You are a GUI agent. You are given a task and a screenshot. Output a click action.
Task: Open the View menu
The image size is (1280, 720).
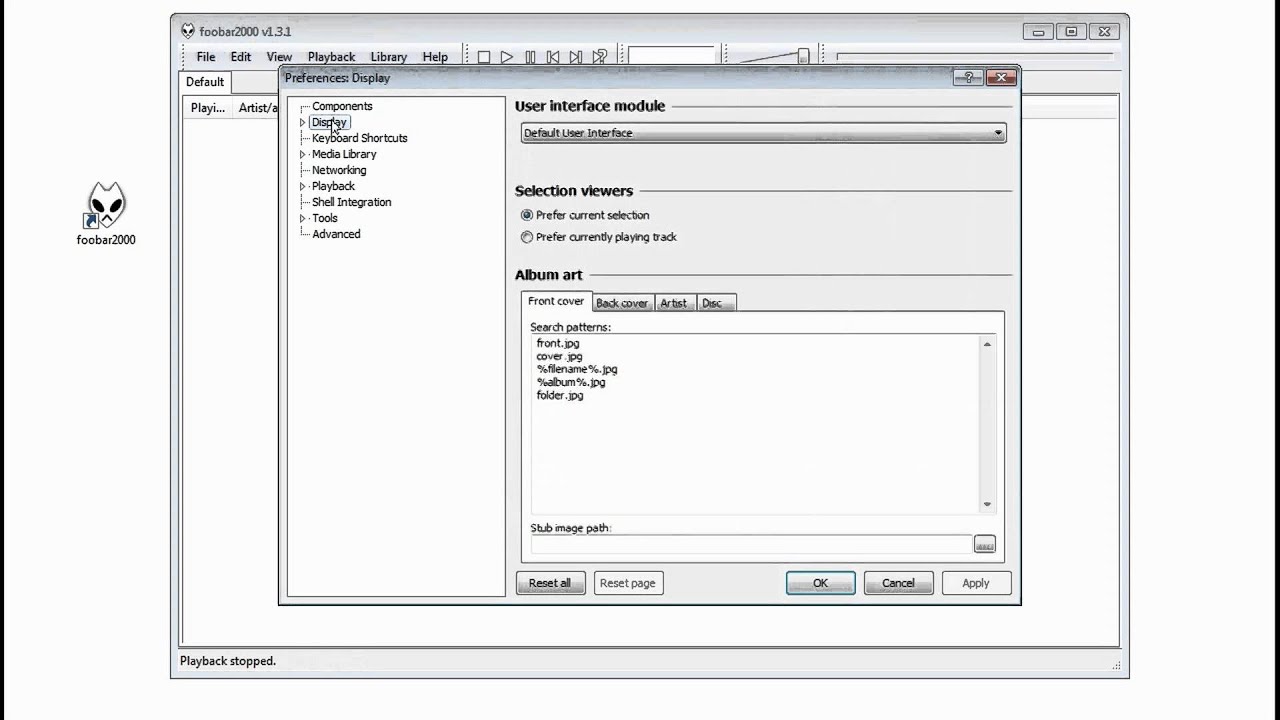point(279,57)
